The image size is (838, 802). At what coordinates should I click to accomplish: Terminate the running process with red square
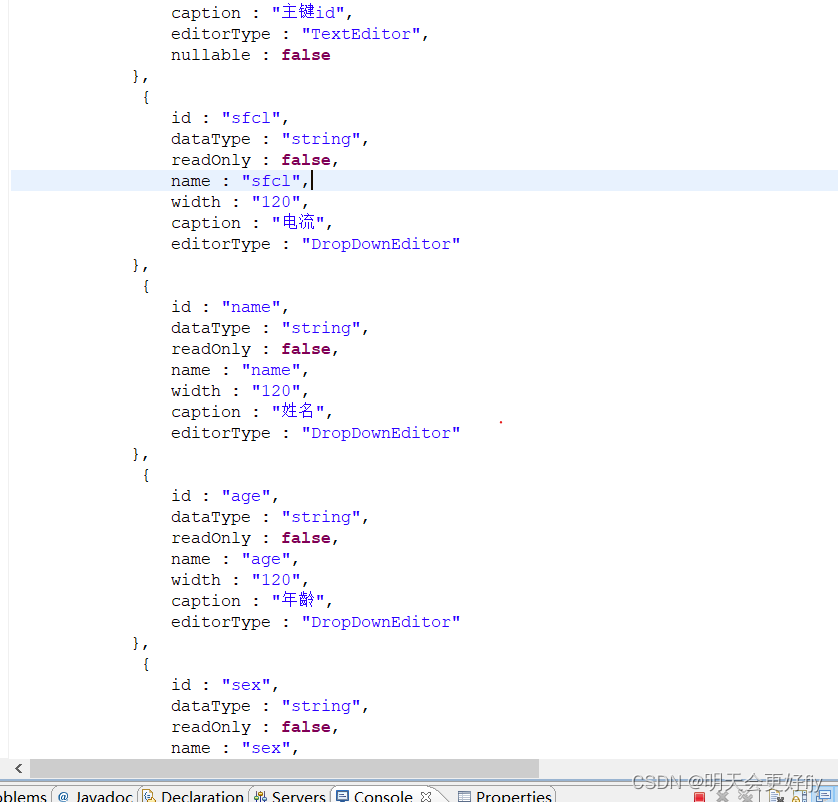click(699, 797)
